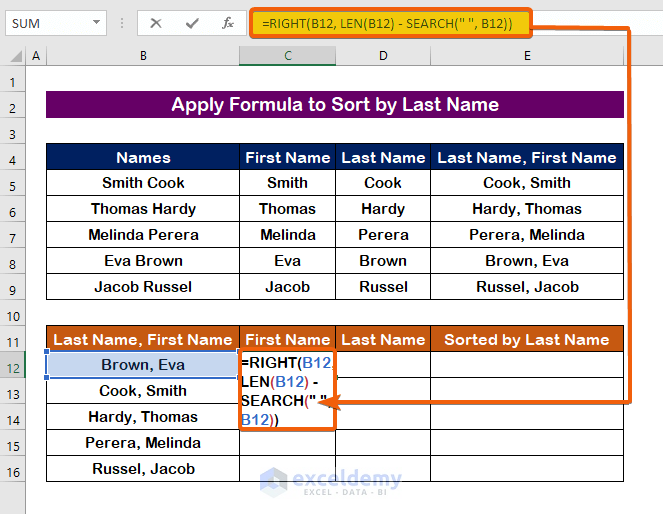Click cell 'Russel, Jacob' in row 16
Screen dimensions: 663x514
[143, 469]
